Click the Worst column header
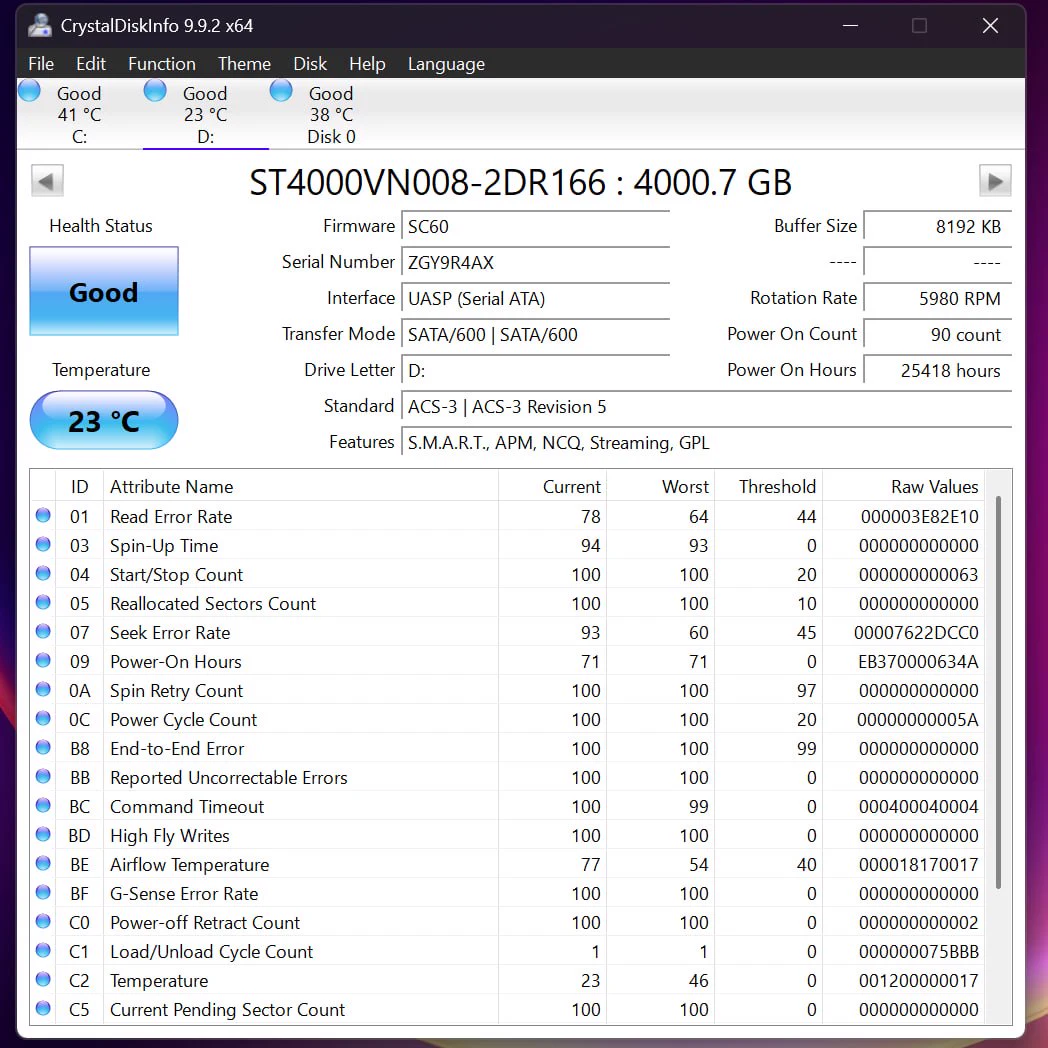The image size is (1048, 1048). click(660, 487)
